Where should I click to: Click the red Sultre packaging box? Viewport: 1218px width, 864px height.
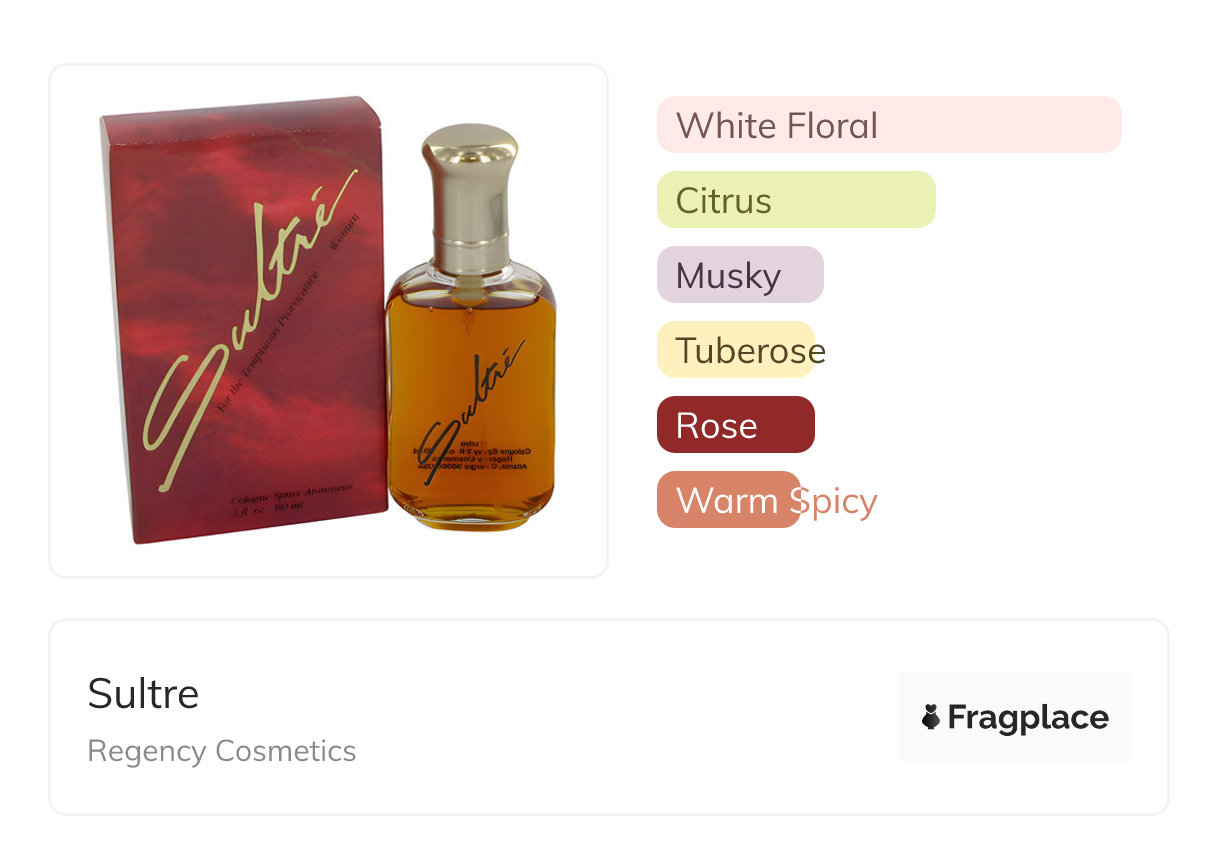(x=243, y=320)
